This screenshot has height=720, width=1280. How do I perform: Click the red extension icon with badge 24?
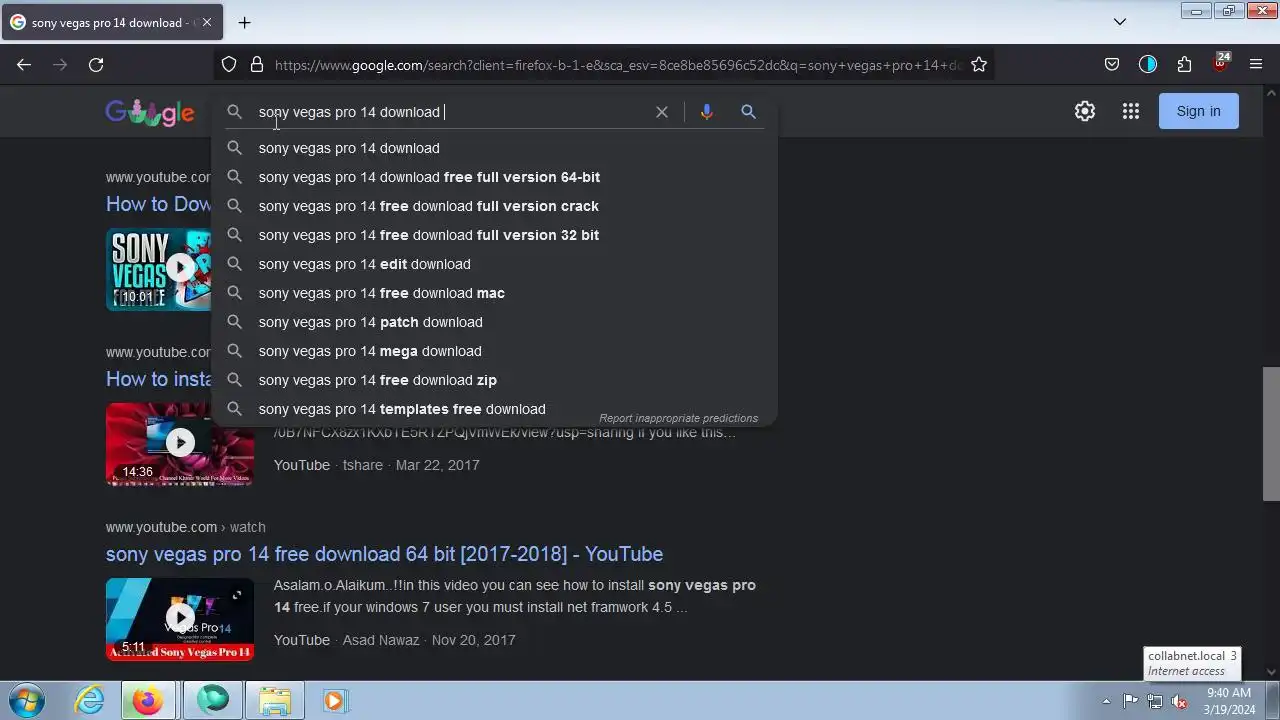[1220, 63]
